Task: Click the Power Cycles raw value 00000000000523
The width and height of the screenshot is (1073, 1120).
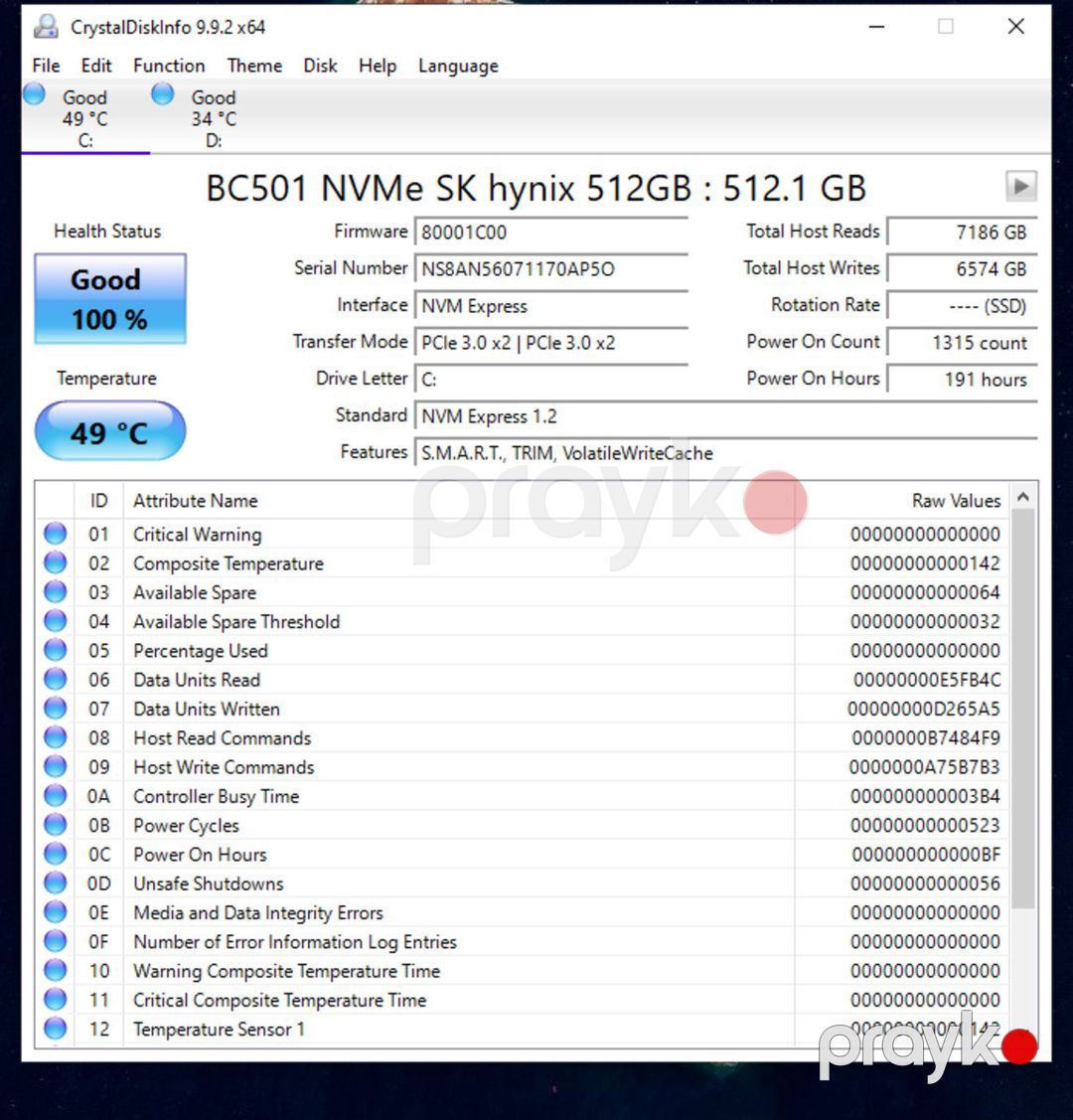Action: click(925, 826)
